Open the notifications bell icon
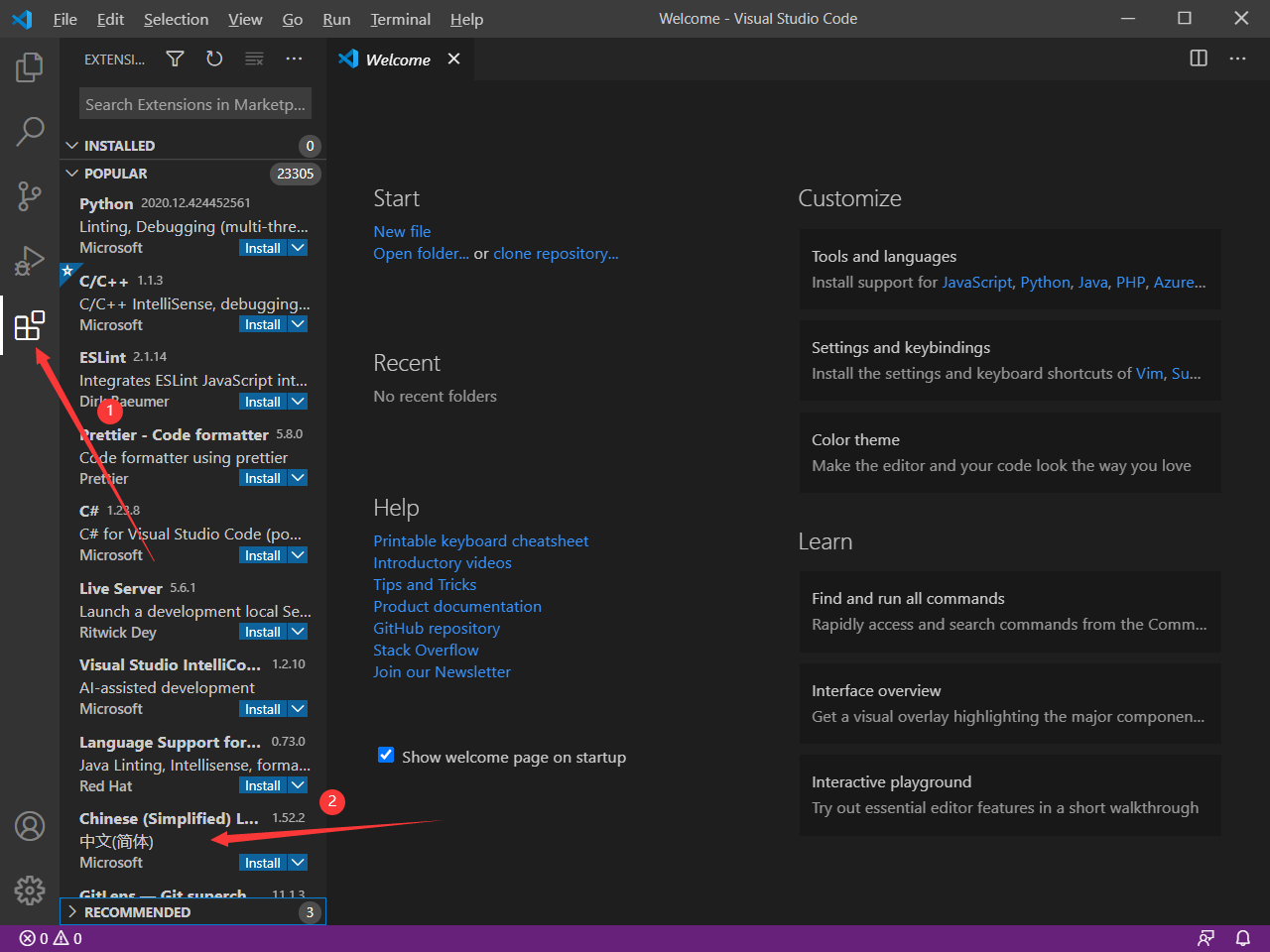Viewport: 1270px width, 952px height. pyautogui.click(x=1243, y=937)
